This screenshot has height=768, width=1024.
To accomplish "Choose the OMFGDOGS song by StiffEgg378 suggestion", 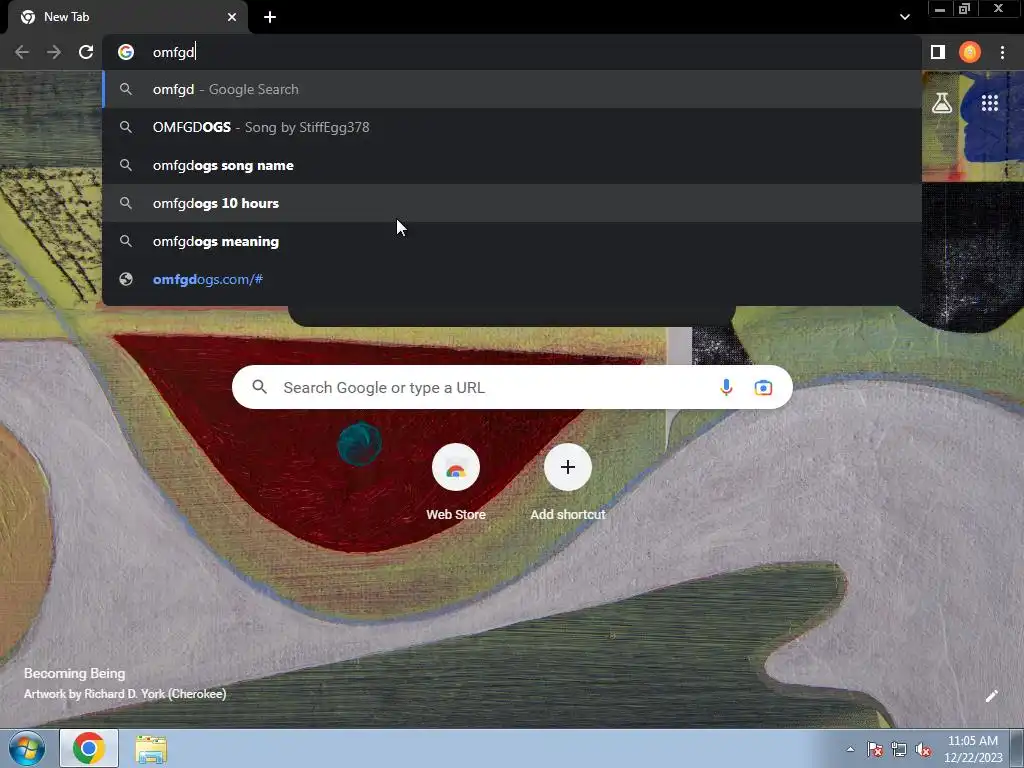I will tap(511, 127).
